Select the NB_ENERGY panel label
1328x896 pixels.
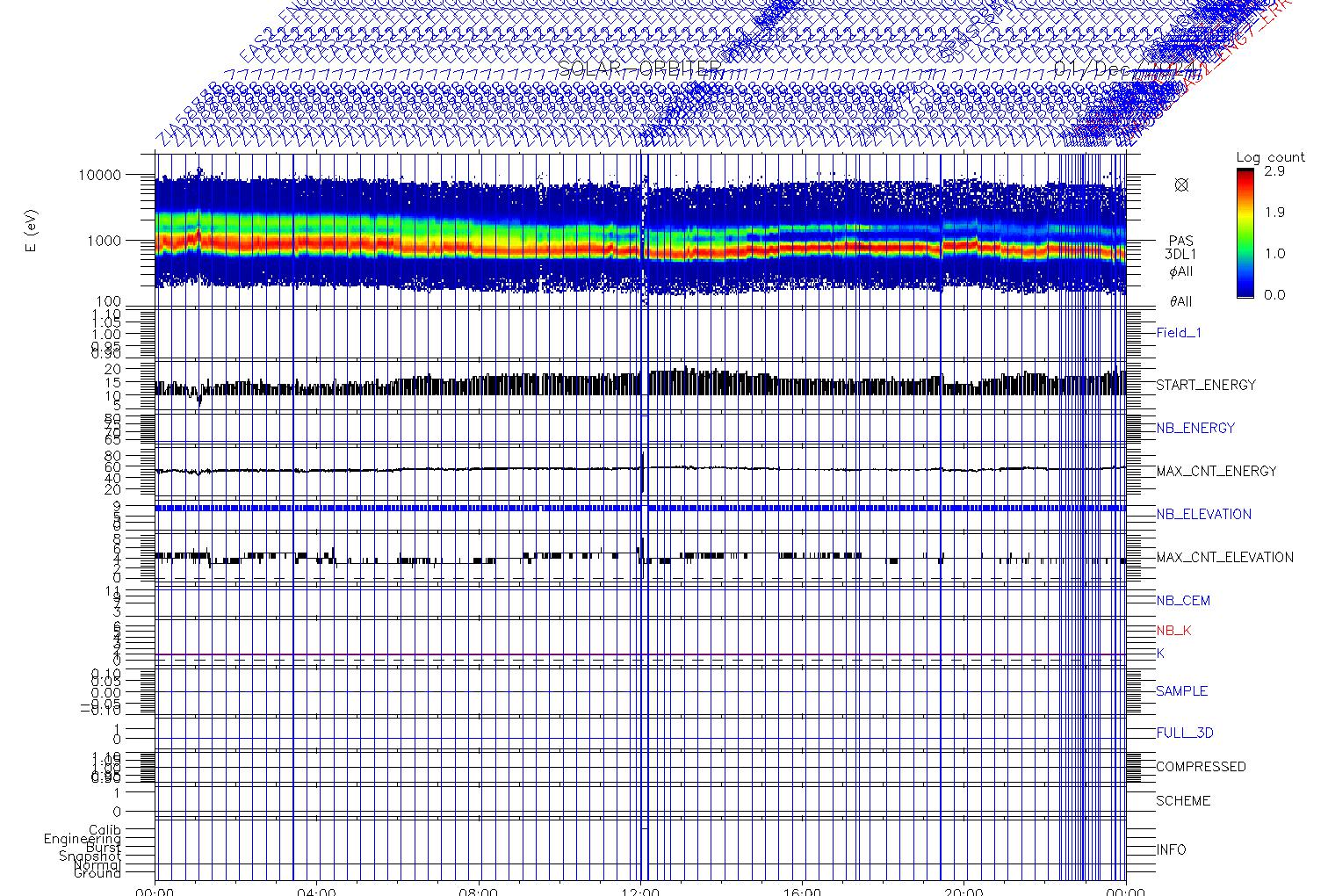[x=1195, y=428]
